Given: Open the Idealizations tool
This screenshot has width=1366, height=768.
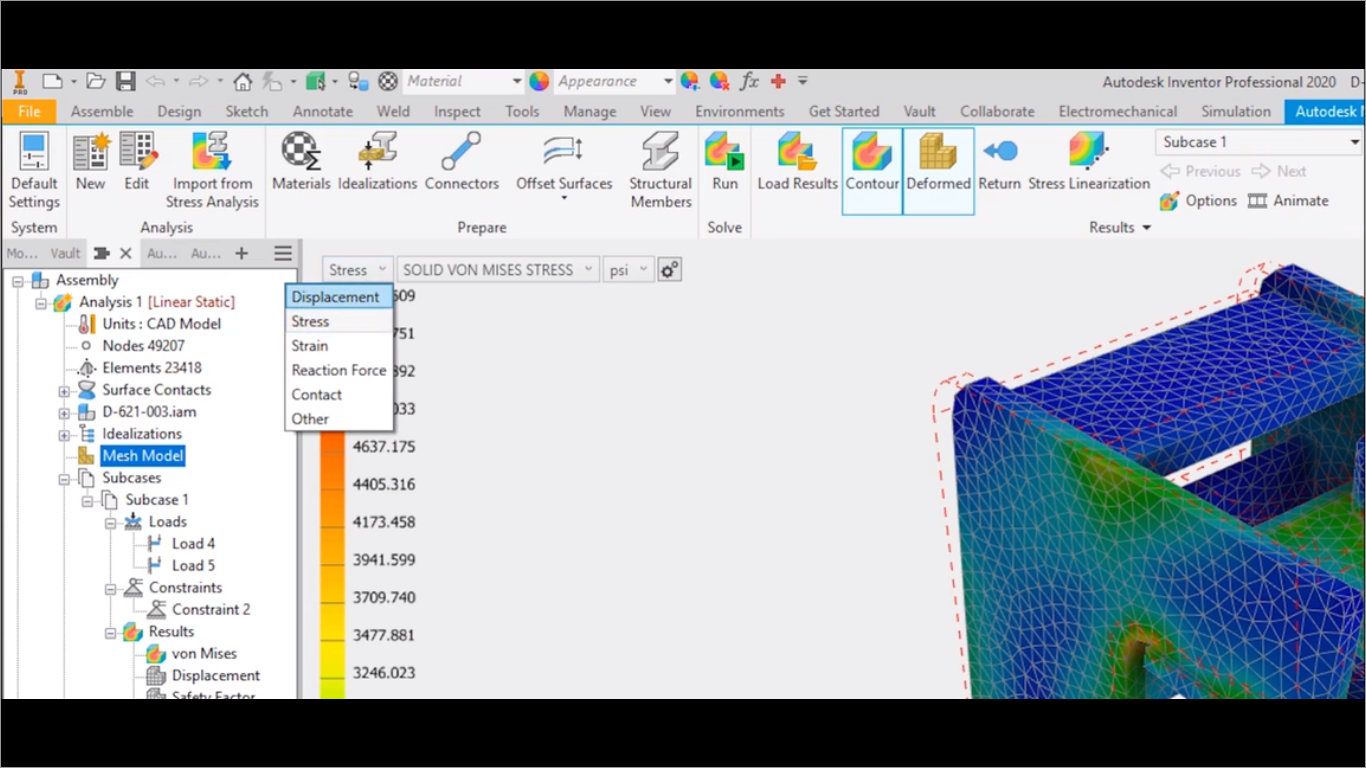Looking at the screenshot, I should (377, 161).
